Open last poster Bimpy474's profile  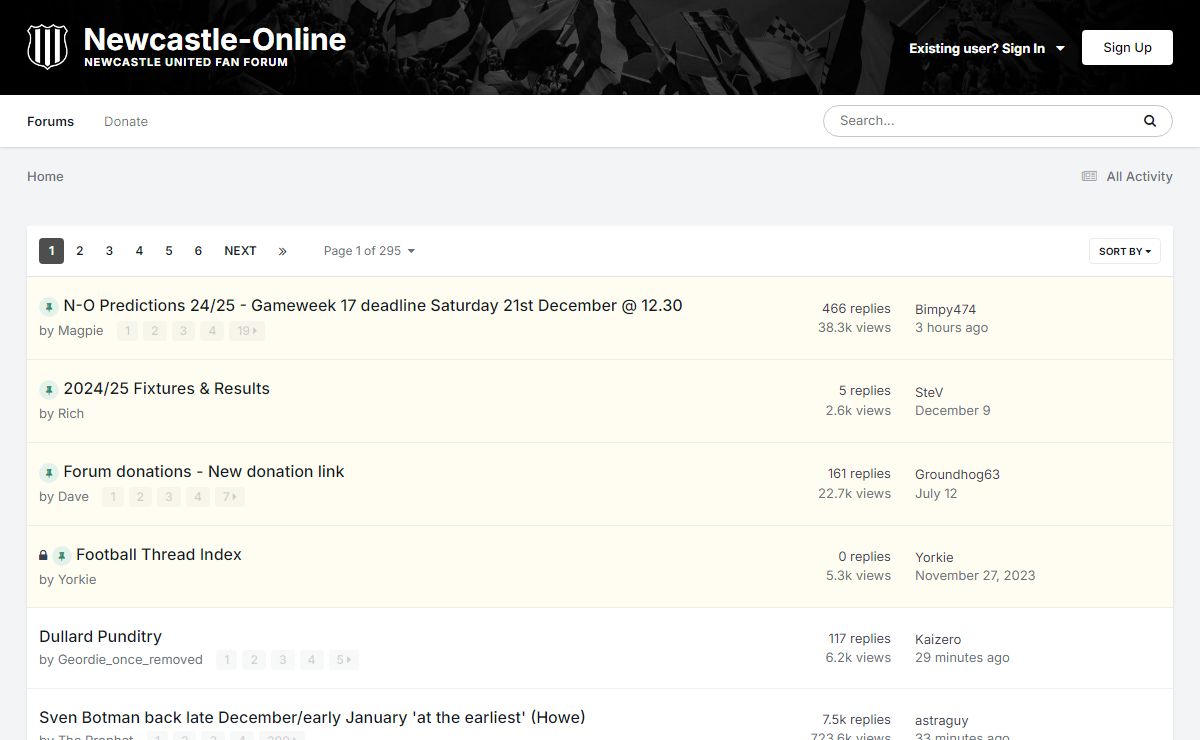945,310
